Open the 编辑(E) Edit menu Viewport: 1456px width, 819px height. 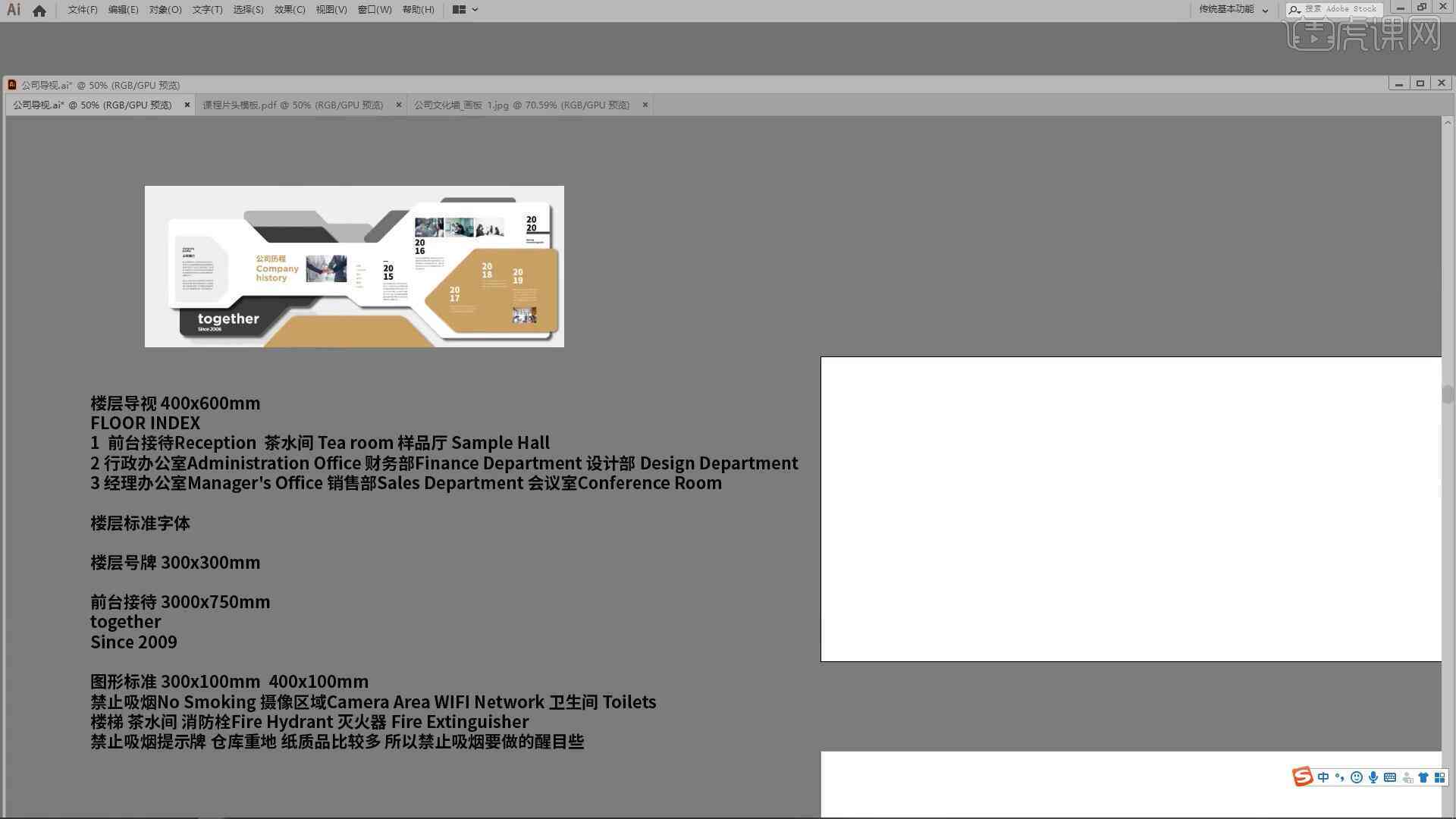pos(120,9)
